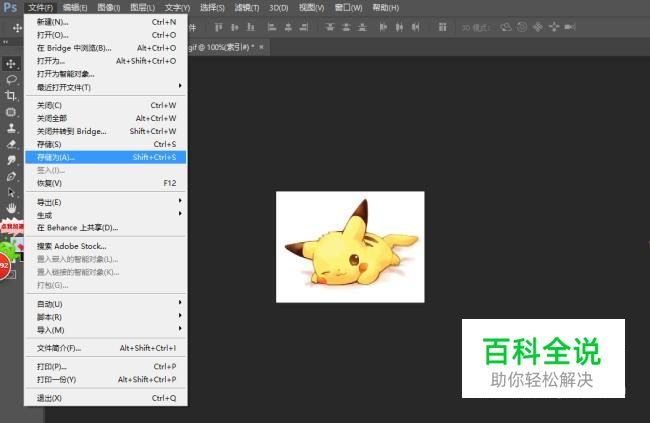The width and height of the screenshot is (650, 423).
Task: Open the 帮助(H) menu
Action: (386, 8)
